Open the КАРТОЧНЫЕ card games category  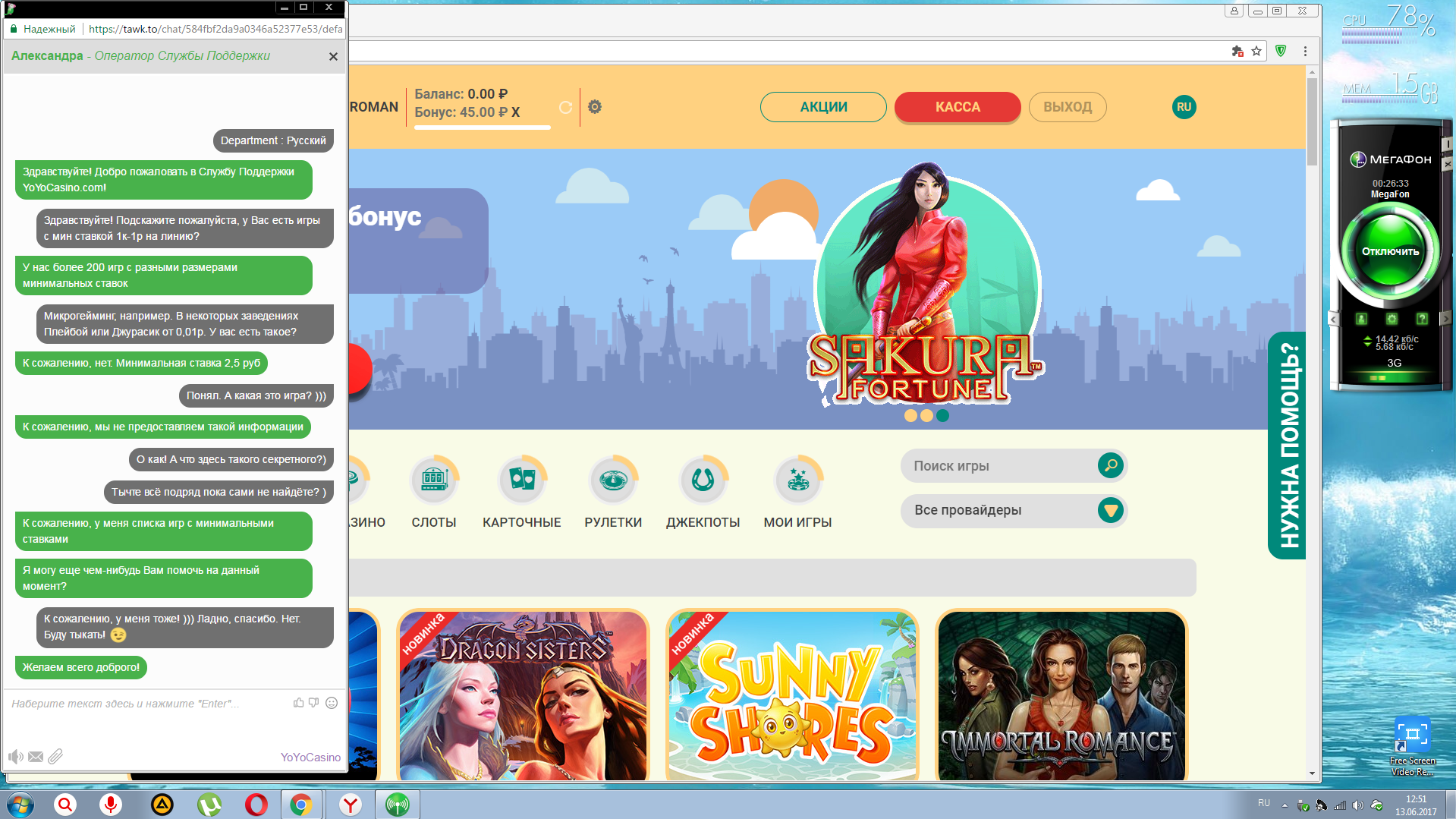522,492
